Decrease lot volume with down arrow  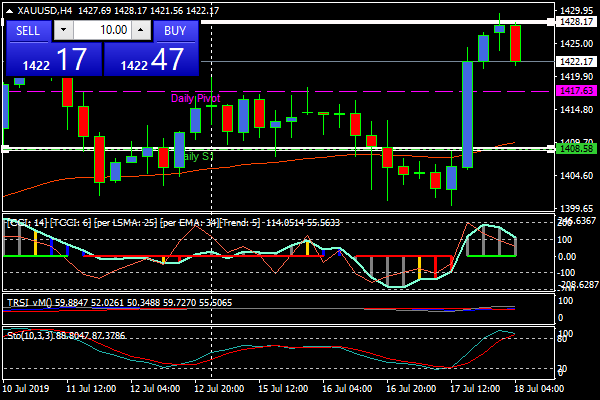point(64,30)
